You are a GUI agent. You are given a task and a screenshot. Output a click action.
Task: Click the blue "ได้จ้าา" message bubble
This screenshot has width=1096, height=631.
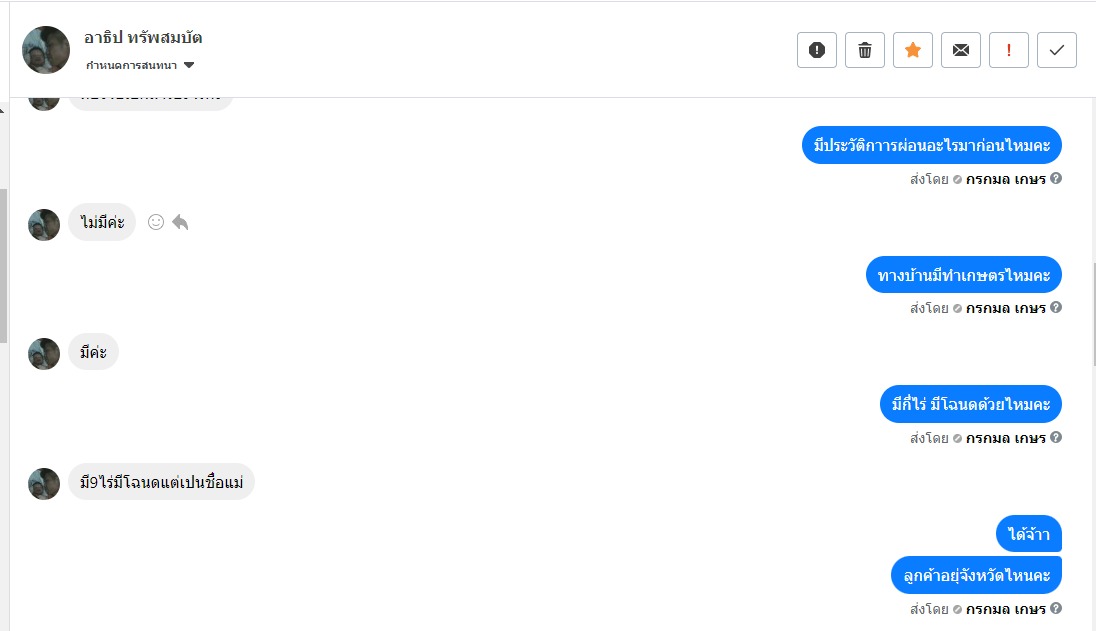coord(1028,534)
